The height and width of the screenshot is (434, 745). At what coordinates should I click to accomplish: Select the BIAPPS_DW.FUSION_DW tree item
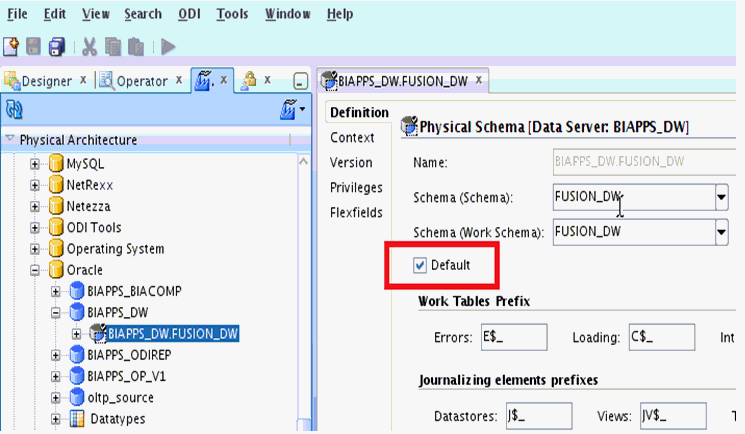tap(172, 334)
